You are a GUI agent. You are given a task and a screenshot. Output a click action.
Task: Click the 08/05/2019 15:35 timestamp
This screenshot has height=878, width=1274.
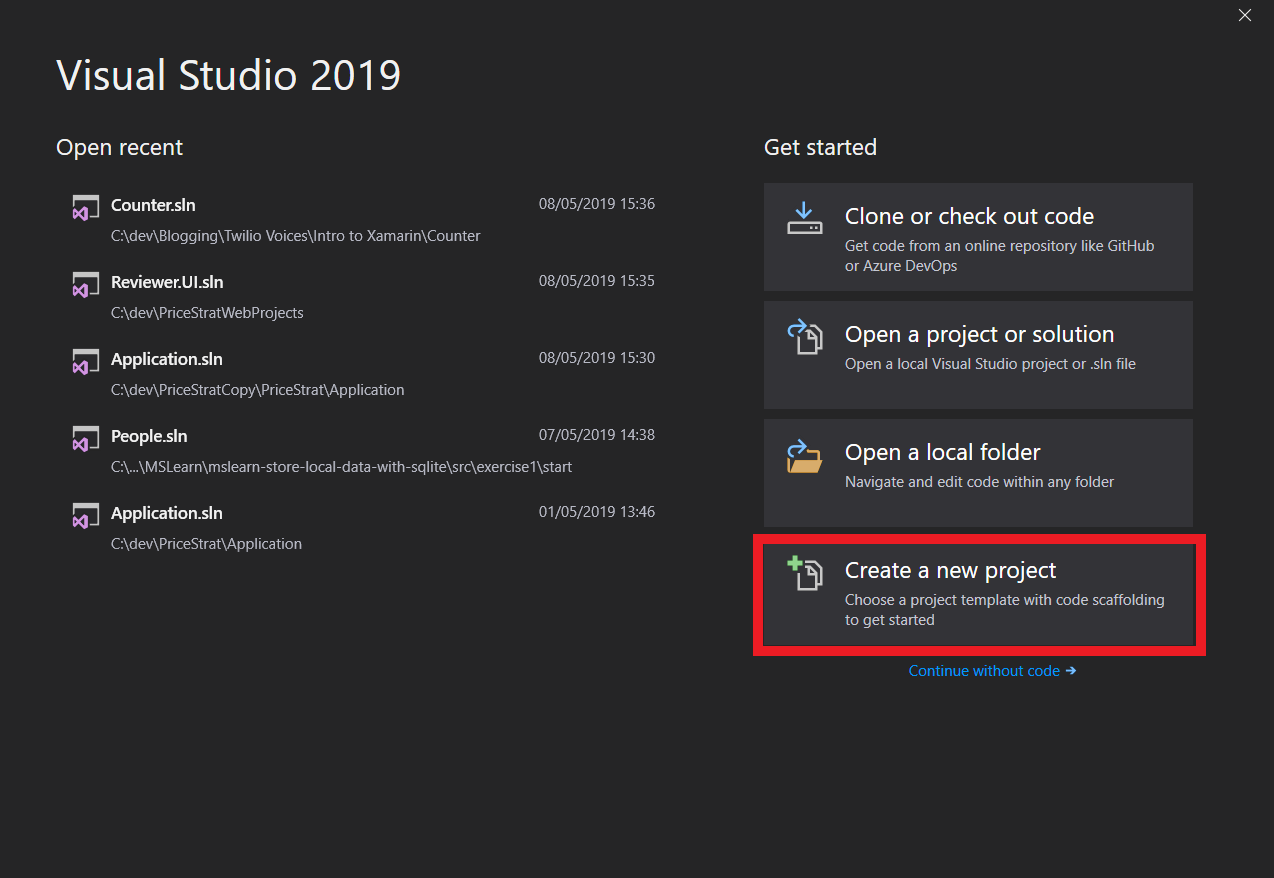click(597, 281)
